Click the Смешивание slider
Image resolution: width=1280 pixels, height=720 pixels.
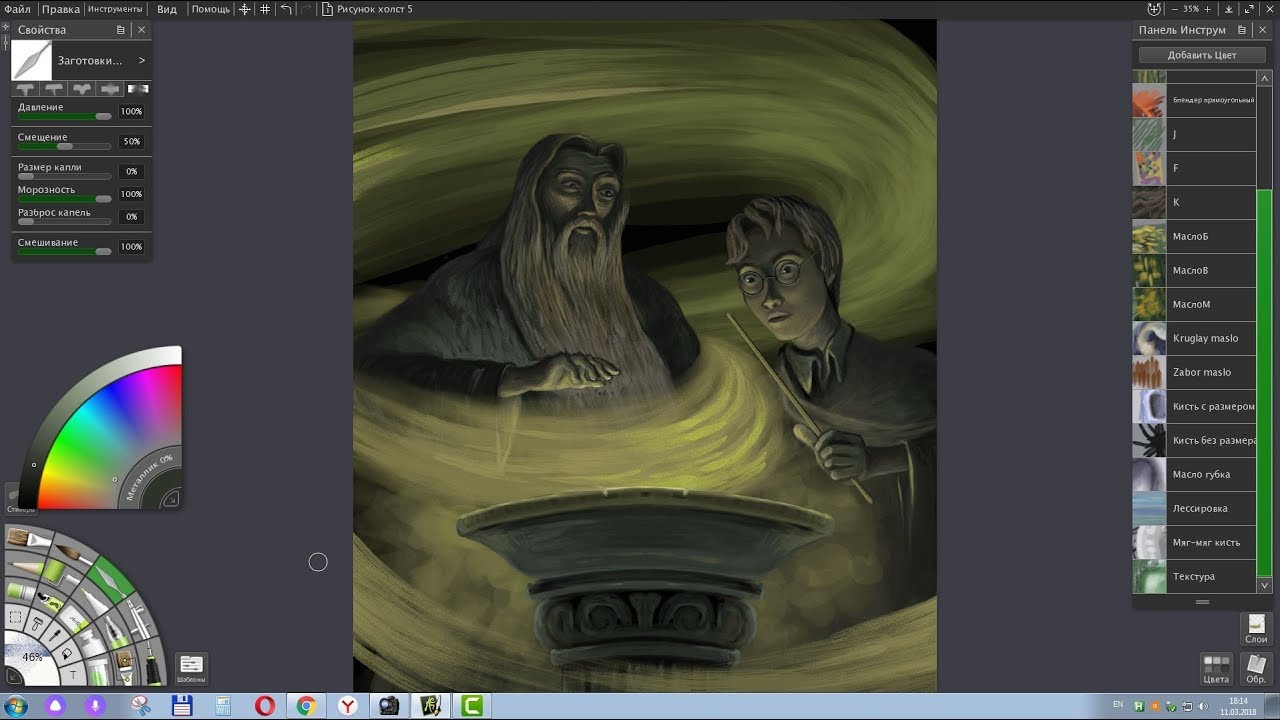(x=64, y=251)
